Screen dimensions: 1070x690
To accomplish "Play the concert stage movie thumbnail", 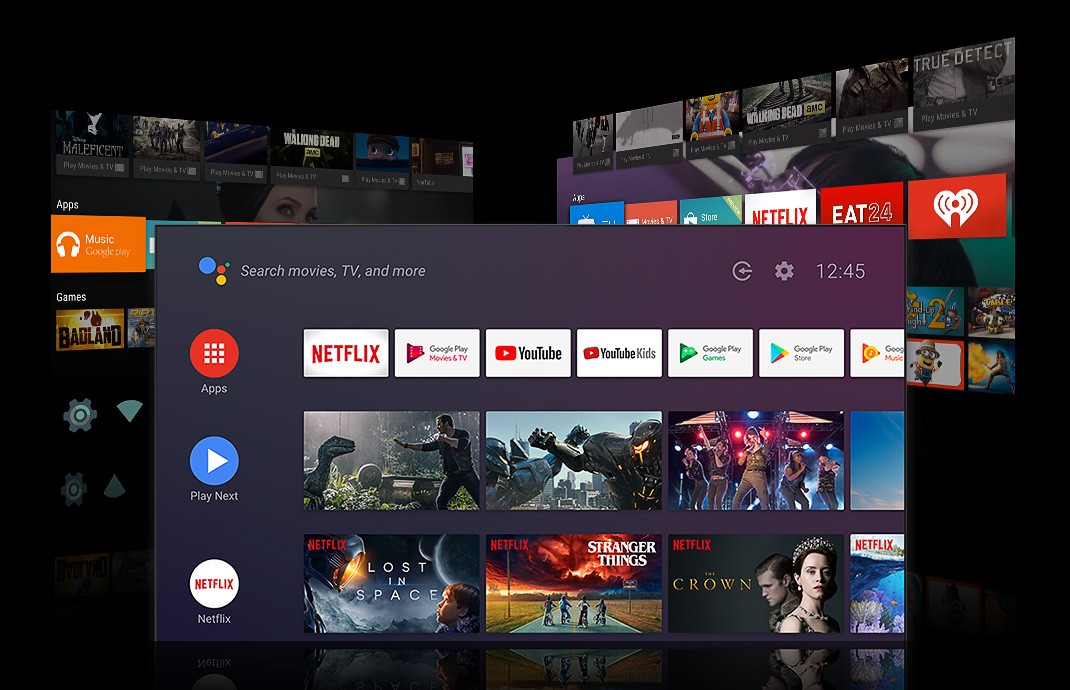I will click(x=756, y=461).
